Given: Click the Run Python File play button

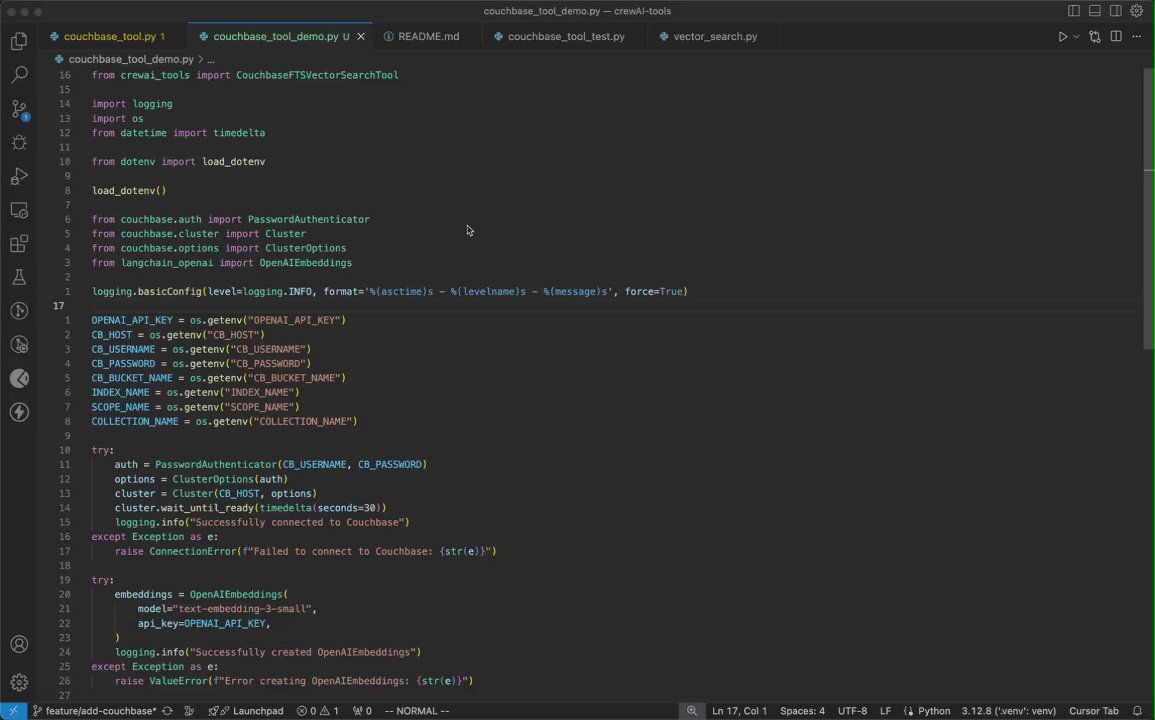Looking at the screenshot, I should coord(1062,37).
